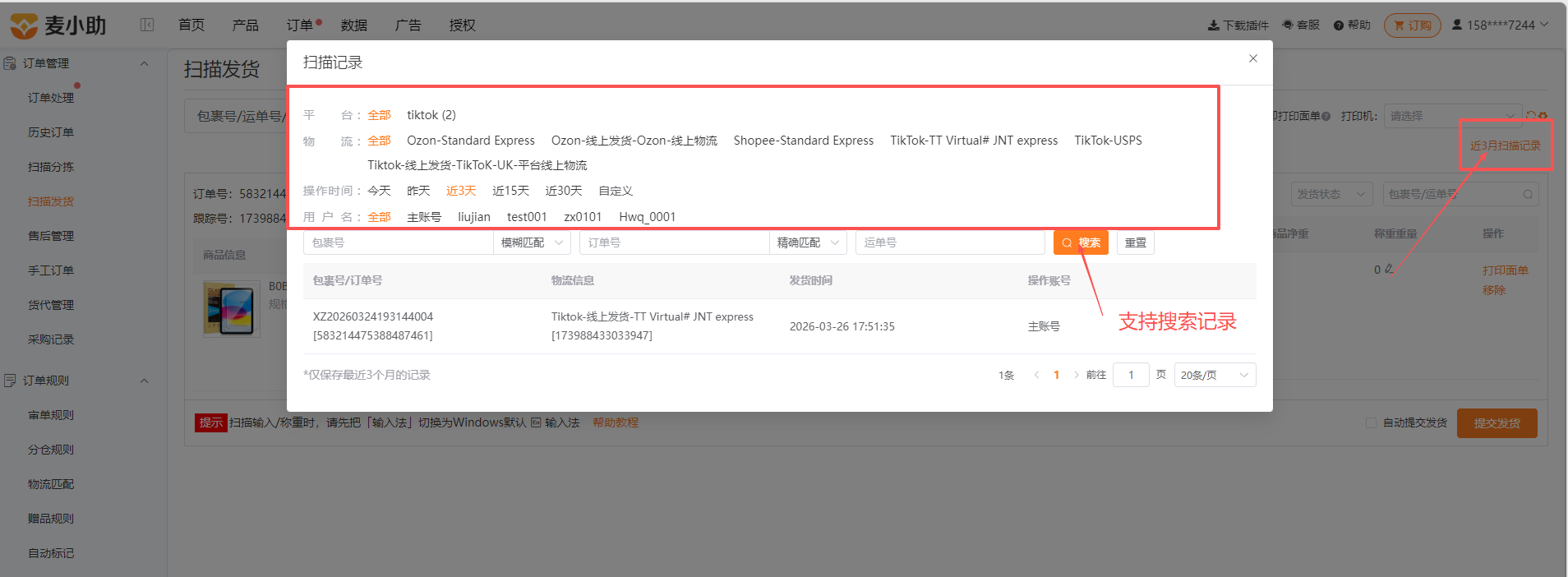This screenshot has width=1568, height=577.
Task: Filter by user liujian
Action: [474, 217]
